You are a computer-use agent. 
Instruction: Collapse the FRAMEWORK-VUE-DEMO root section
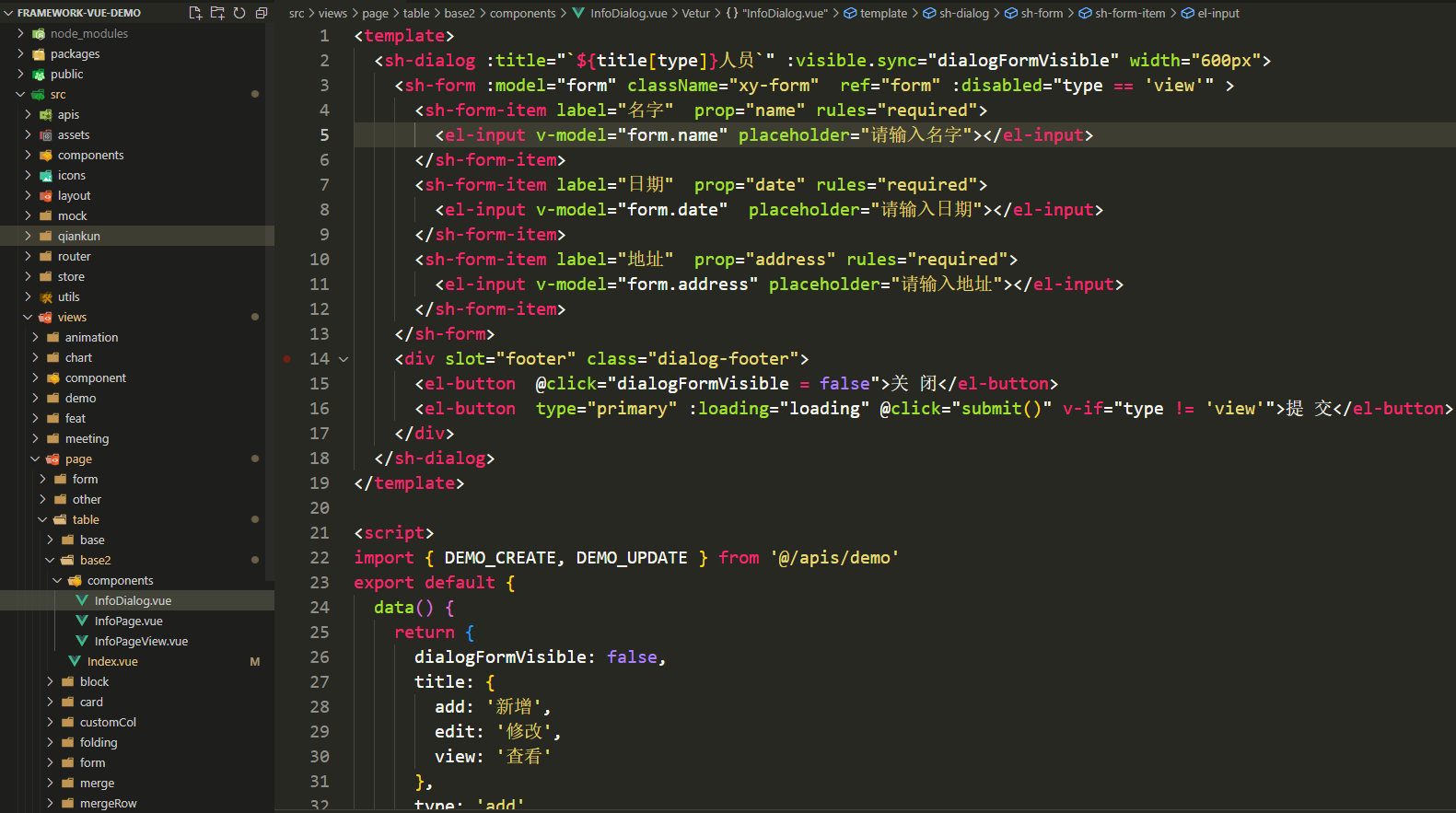[9, 13]
